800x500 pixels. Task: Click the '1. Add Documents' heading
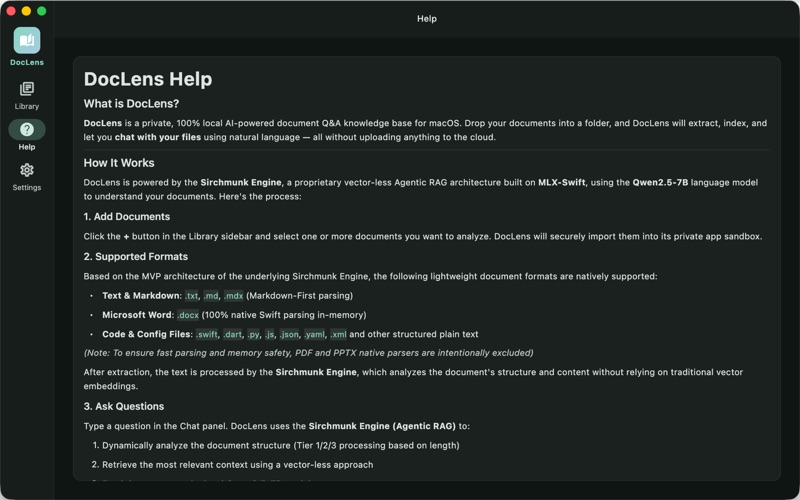pyautogui.click(x=127, y=216)
